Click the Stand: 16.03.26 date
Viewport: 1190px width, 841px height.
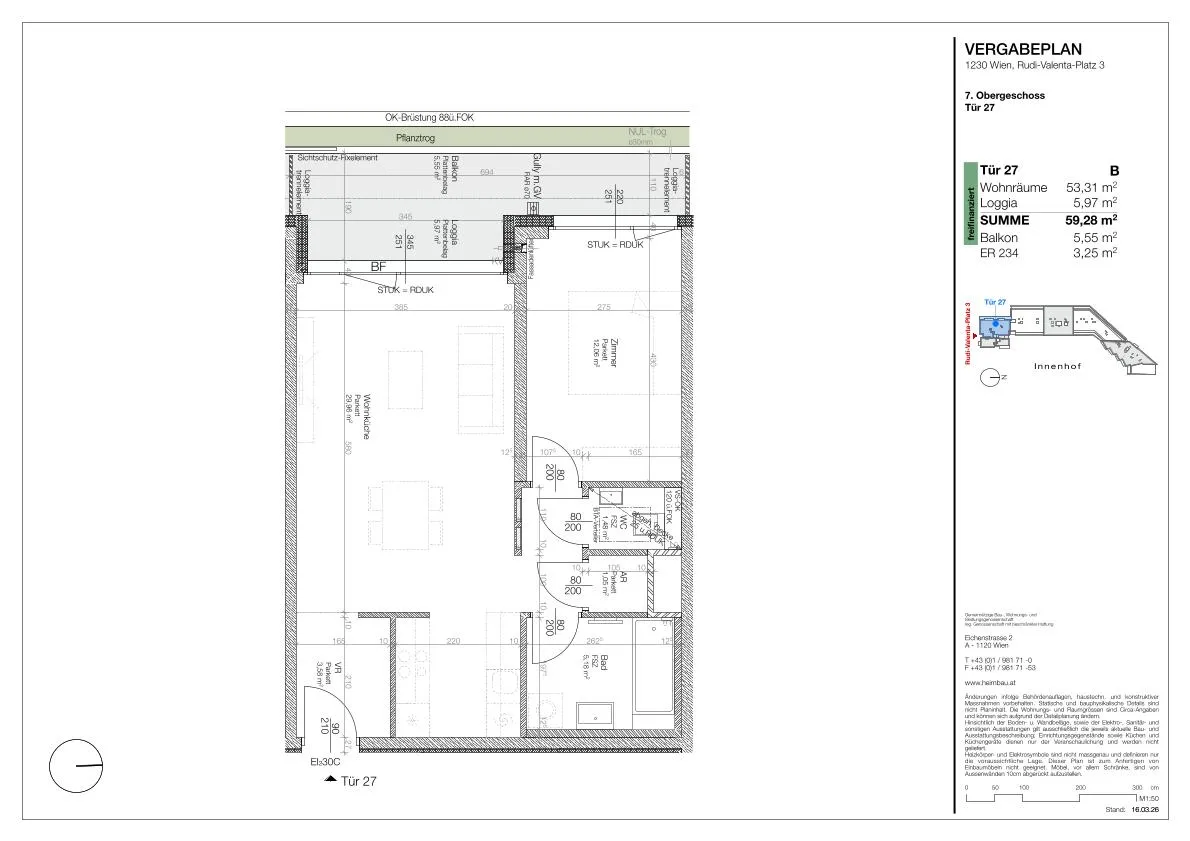tap(1132, 810)
